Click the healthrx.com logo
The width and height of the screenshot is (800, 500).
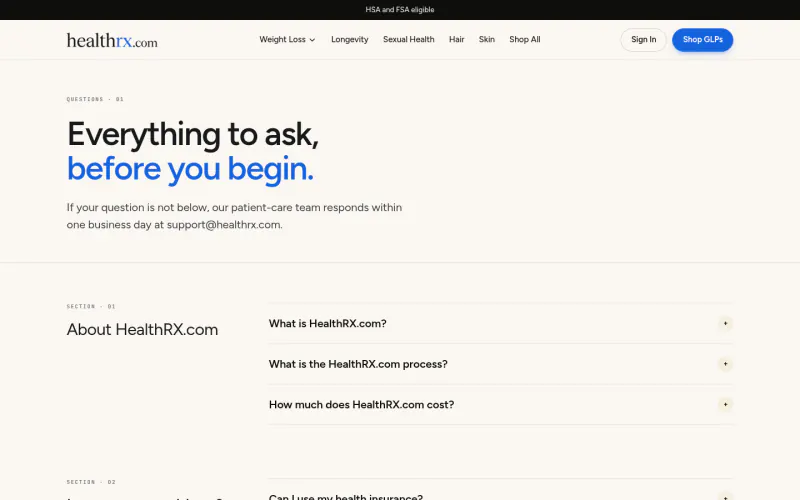[x=112, y=40]
